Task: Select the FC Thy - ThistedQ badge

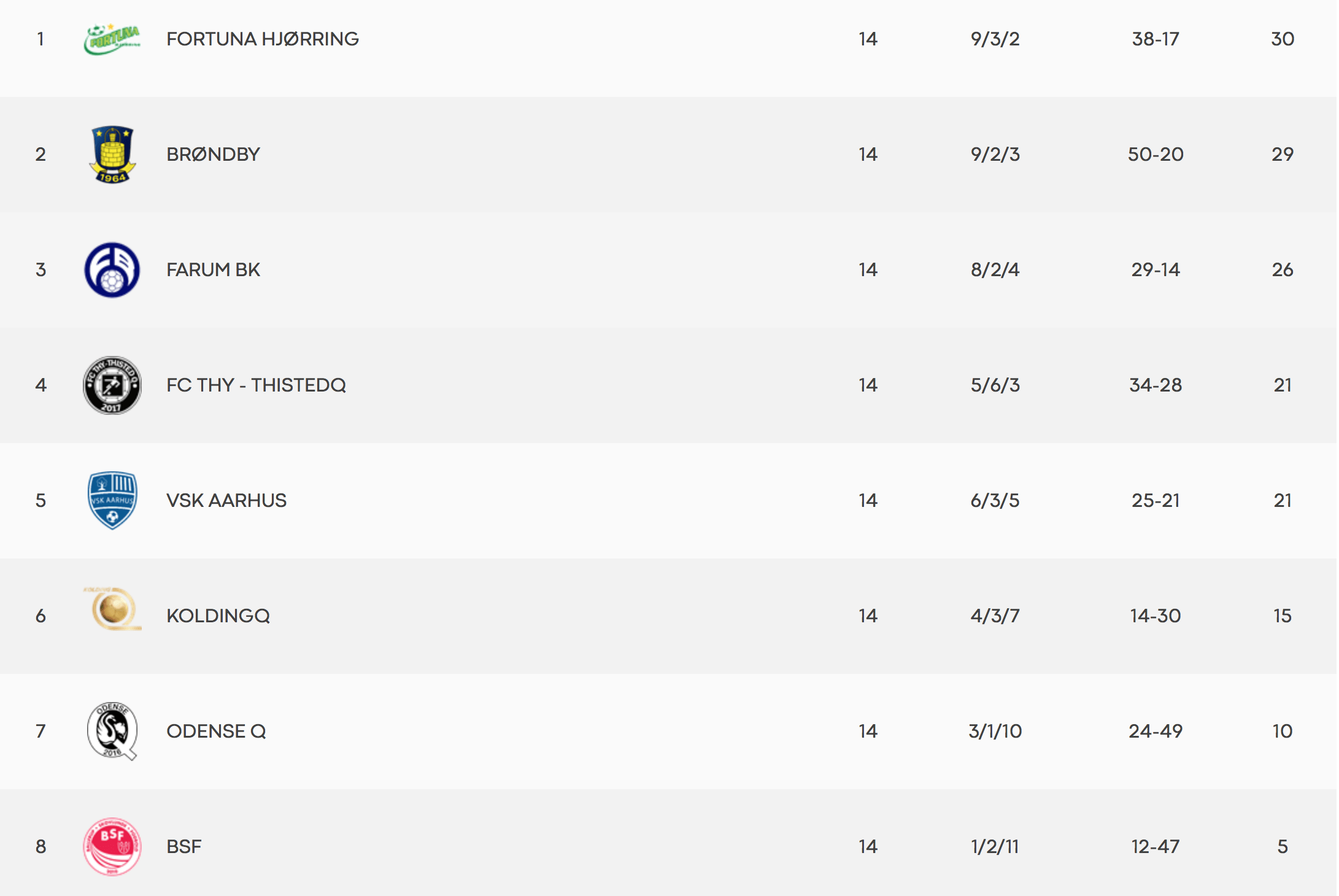Action: [112, 385]
